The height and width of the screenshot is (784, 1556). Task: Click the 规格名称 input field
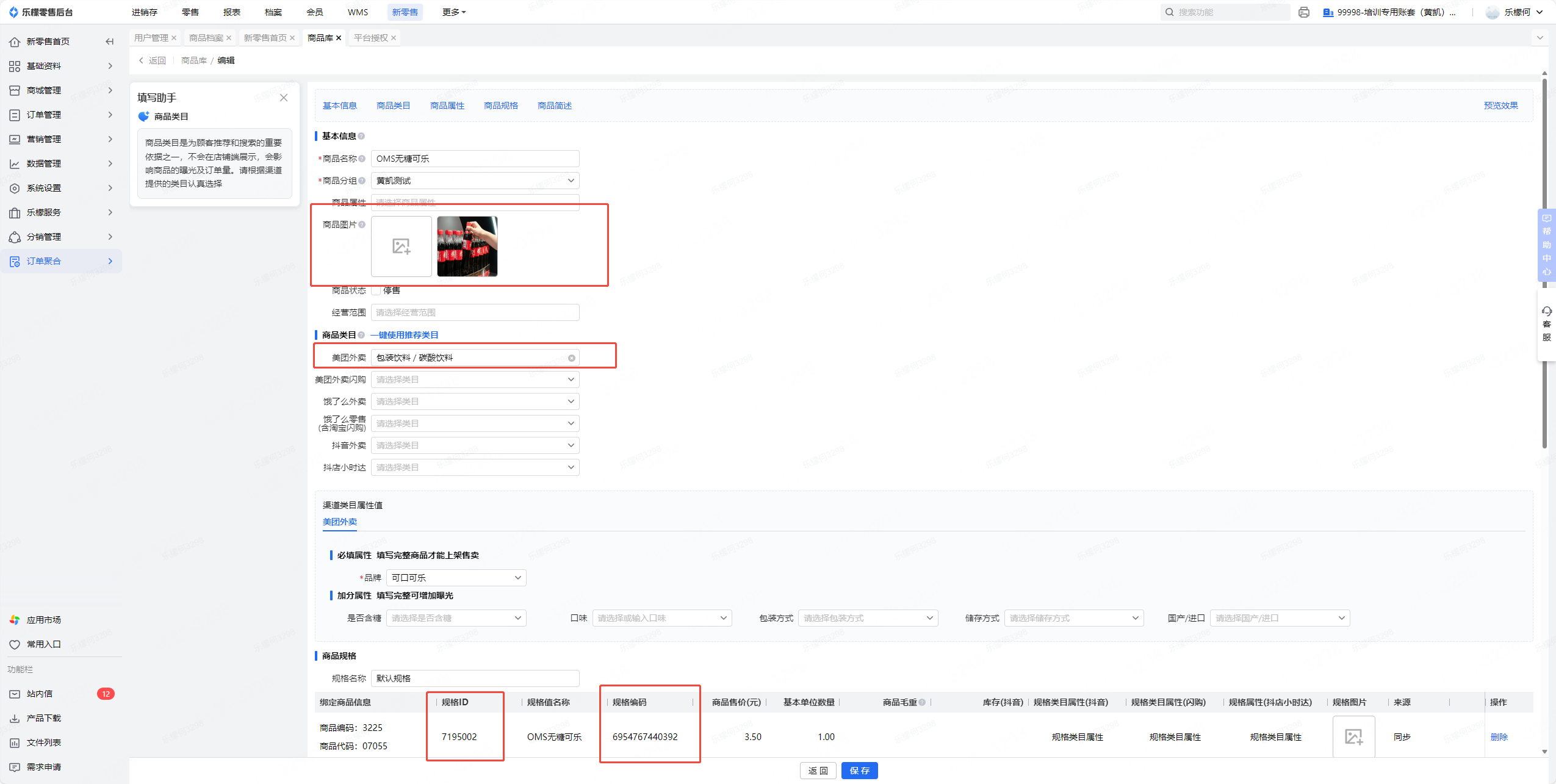pyautogui.click(x=475, y=678)
